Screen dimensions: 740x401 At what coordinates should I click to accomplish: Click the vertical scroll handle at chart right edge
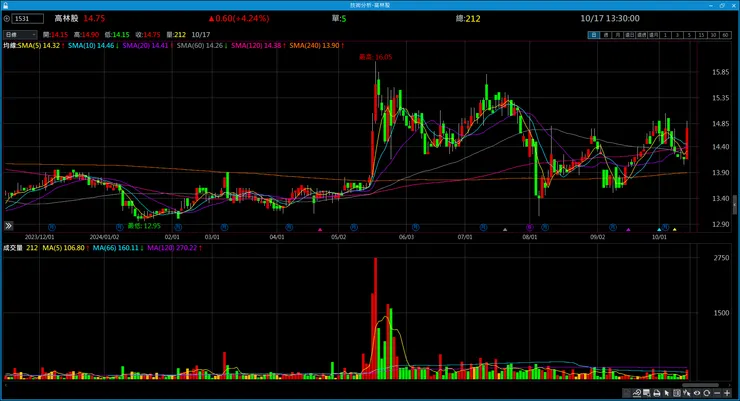(735, 204)
